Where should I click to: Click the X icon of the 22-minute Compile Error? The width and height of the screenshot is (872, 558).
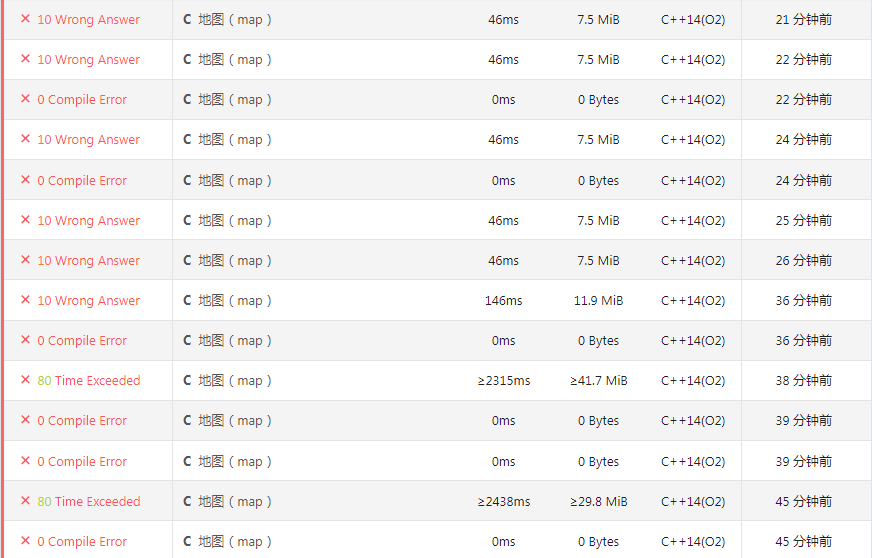[x=25, y=99]
